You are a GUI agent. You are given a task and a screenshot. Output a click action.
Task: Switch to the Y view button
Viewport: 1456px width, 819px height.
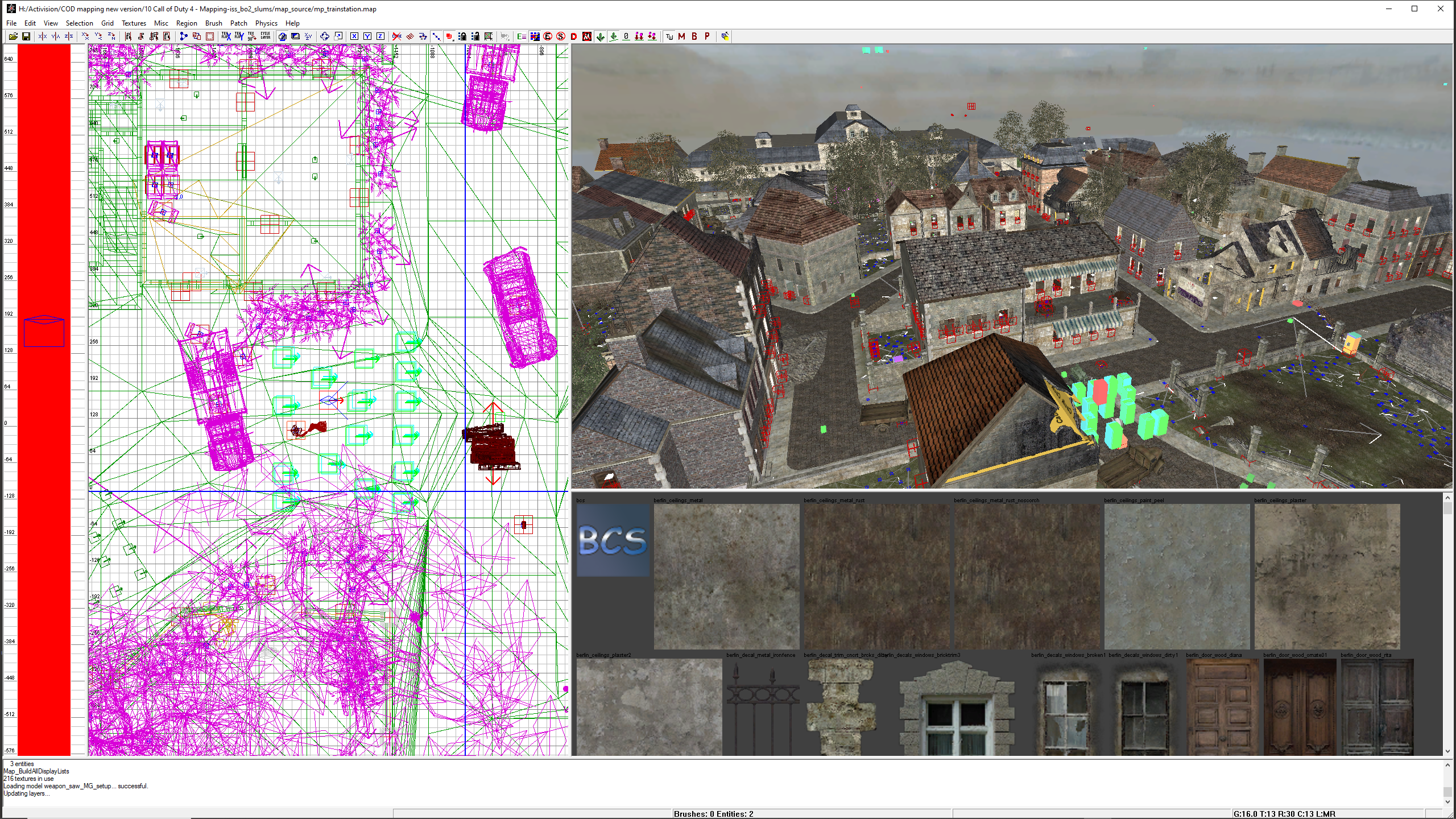coord(367,36)
